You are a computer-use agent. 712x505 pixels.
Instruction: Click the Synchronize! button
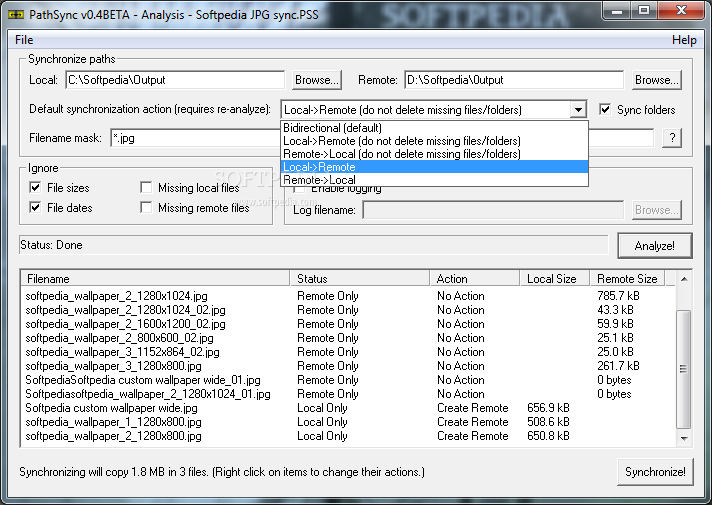[655, 472]
